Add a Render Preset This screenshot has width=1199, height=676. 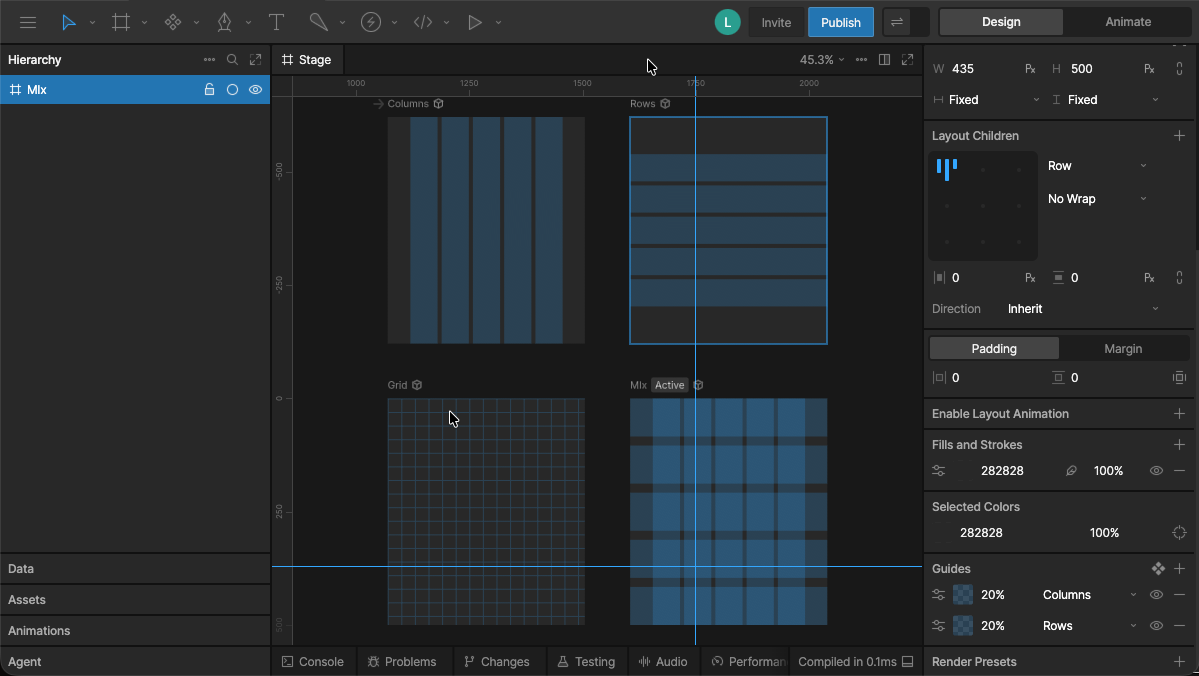pos(1179,662)
